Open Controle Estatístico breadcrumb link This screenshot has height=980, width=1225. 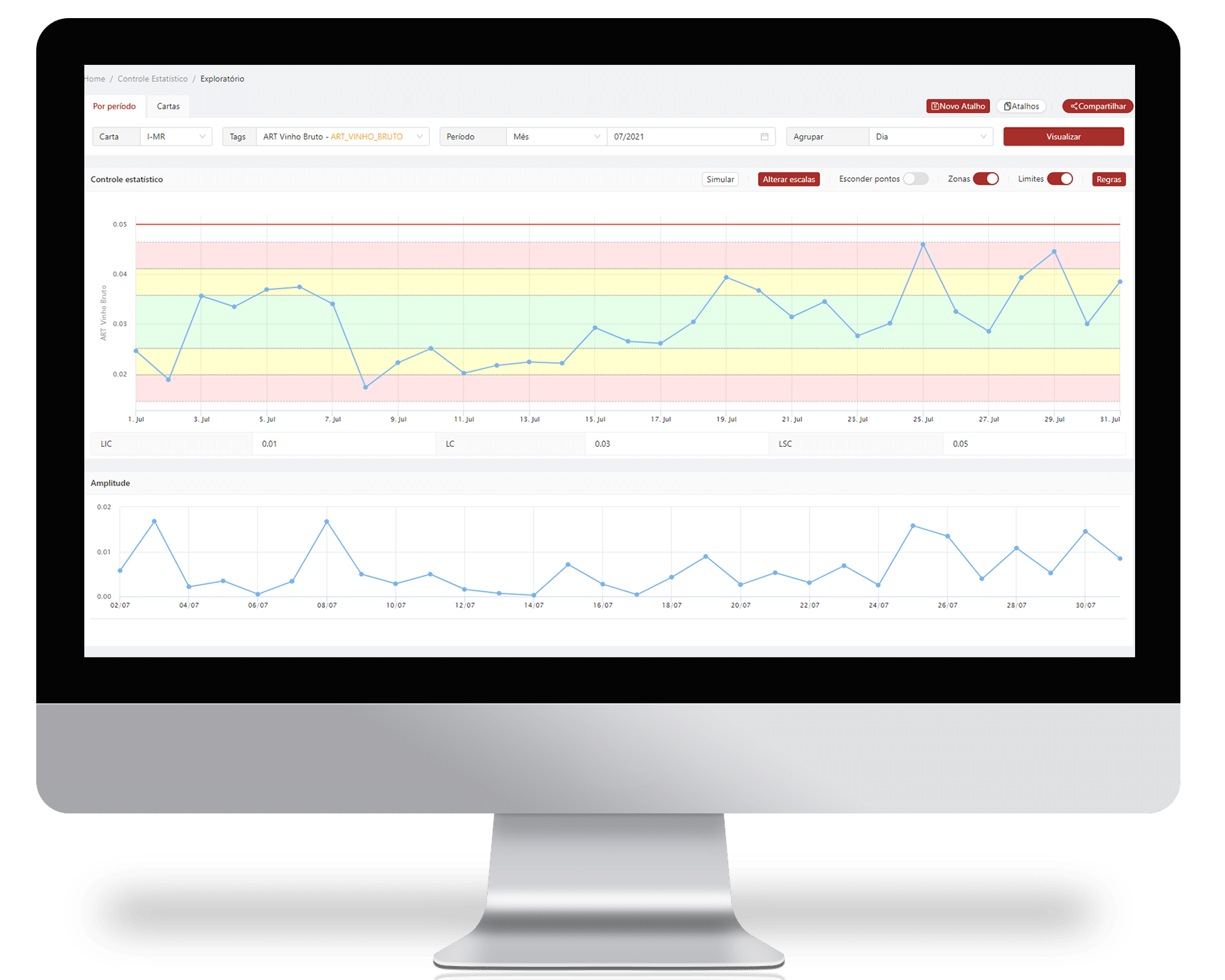tap(153, 79)
